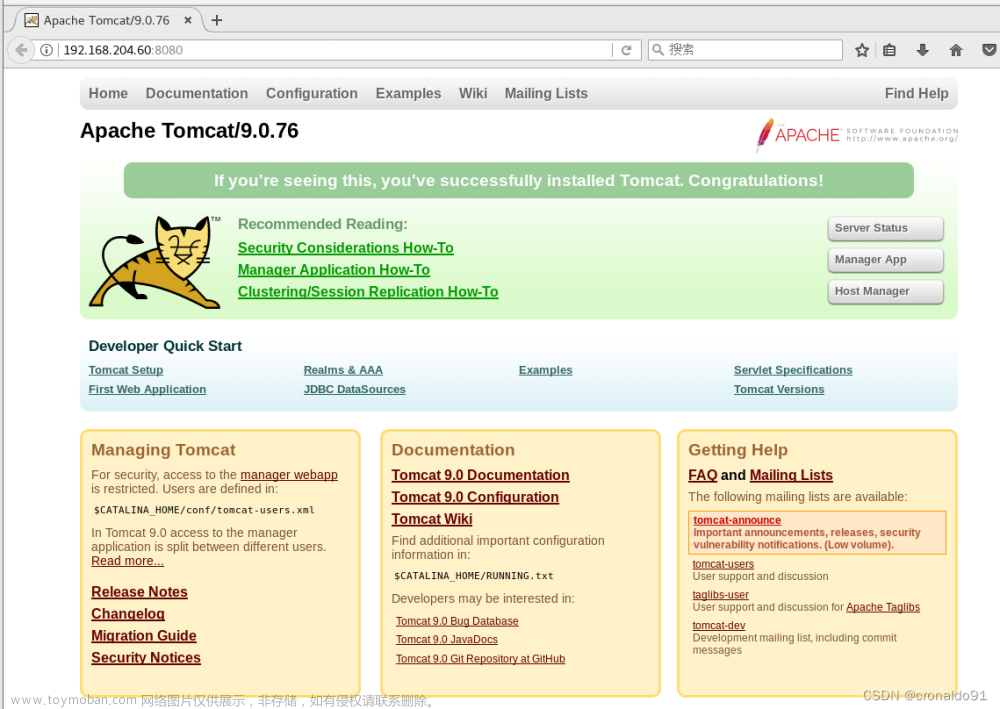Open the First Web Application link
The width and height of the screenshot is (1000, 709).
[147, 390]
